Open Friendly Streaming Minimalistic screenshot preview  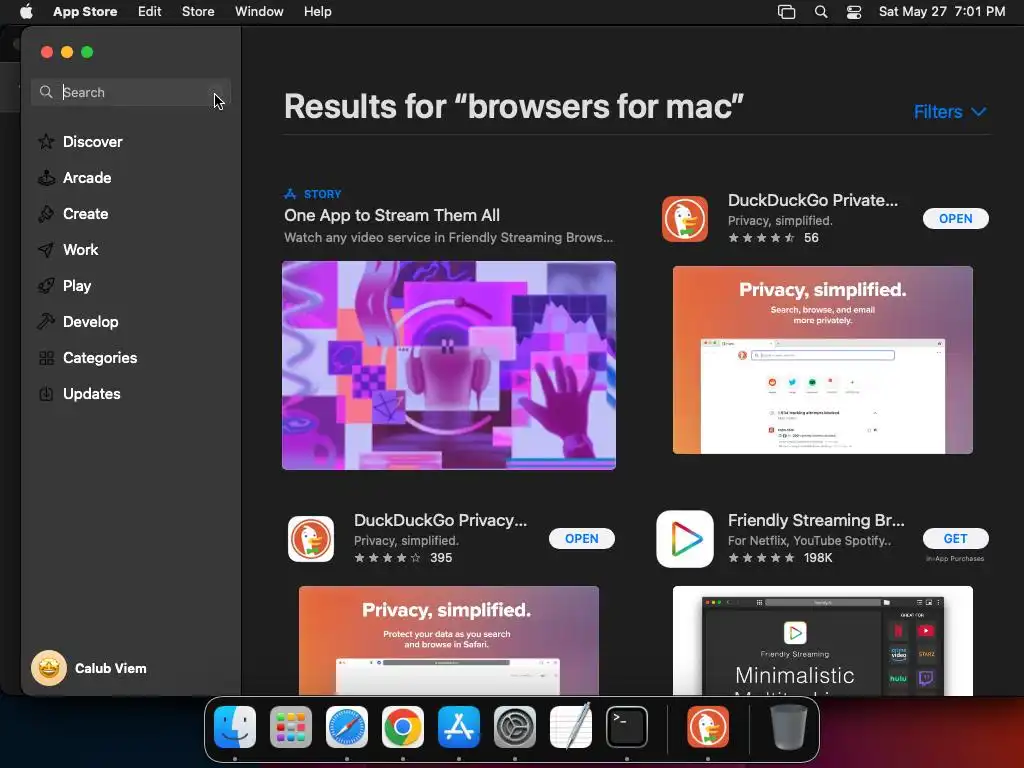822,641
